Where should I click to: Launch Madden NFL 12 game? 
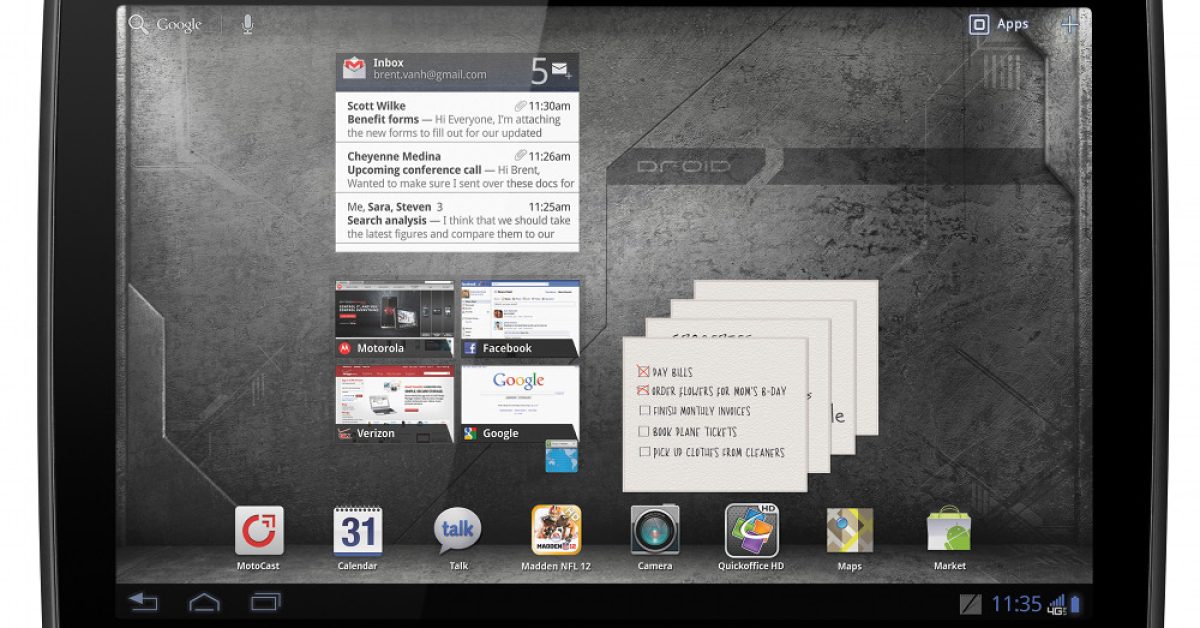556,530
